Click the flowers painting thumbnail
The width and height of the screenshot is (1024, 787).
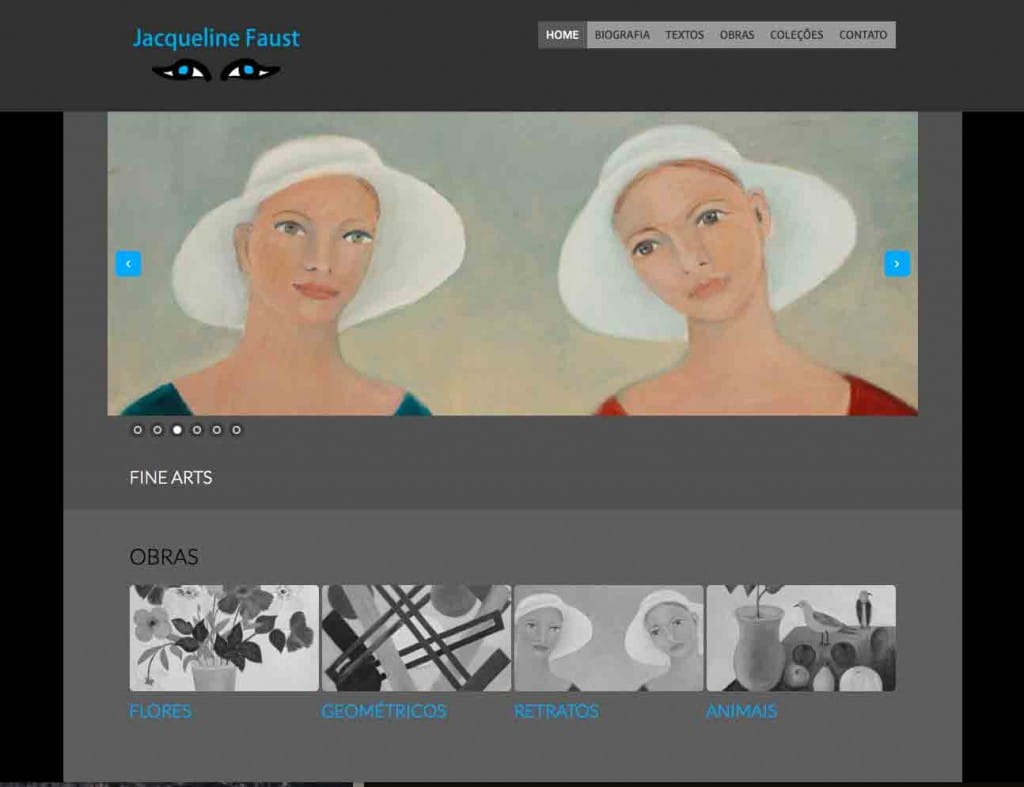[x=224, y=638]
